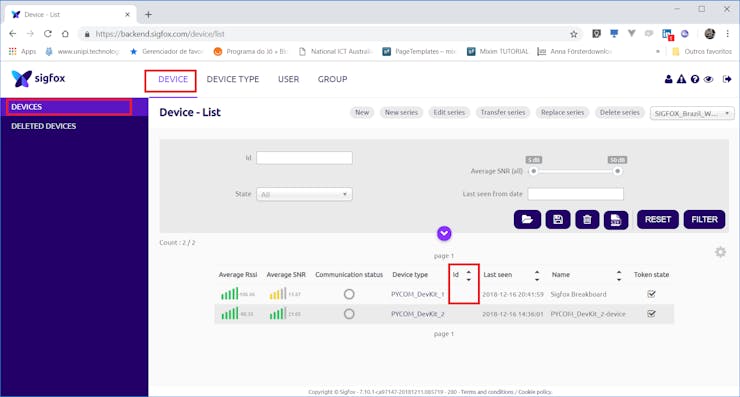Image resolution: width=740 pixels, height=397 pixels.
Task: Select communication status circle for PYCOM_DevKit_1
Action: point(349,294)
